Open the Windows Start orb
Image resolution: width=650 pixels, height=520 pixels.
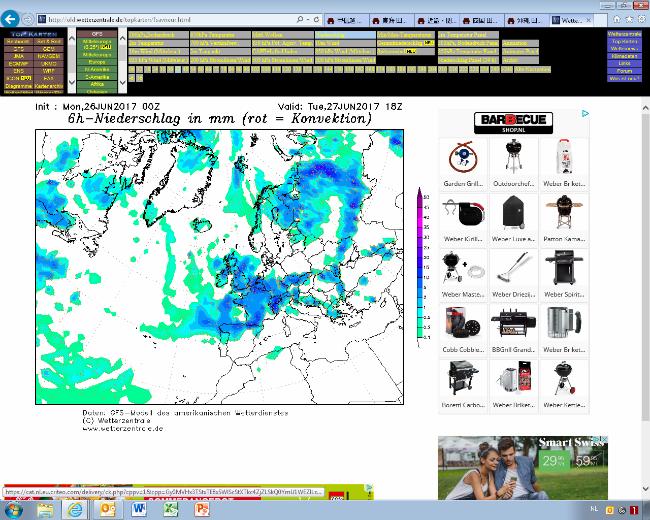tap(12, 510)
